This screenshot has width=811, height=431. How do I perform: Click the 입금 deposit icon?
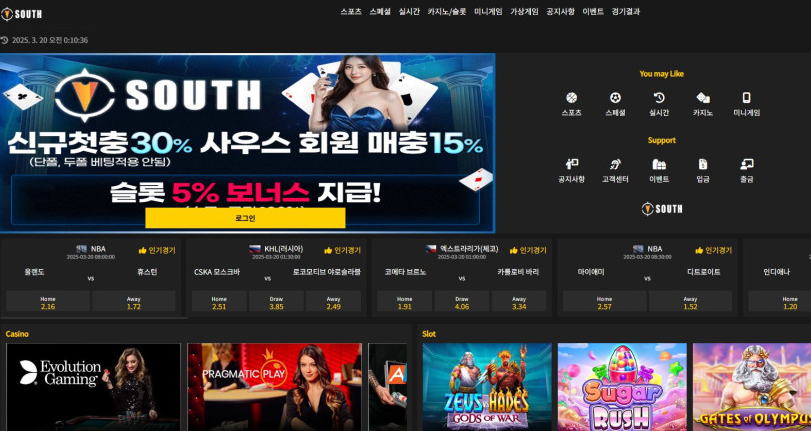click(703, 164)
